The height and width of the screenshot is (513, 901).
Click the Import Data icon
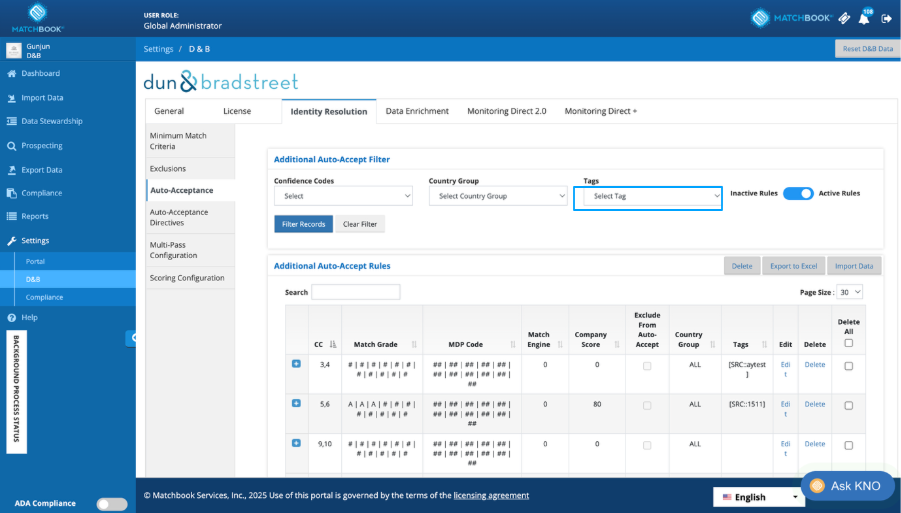click(11, 98)
